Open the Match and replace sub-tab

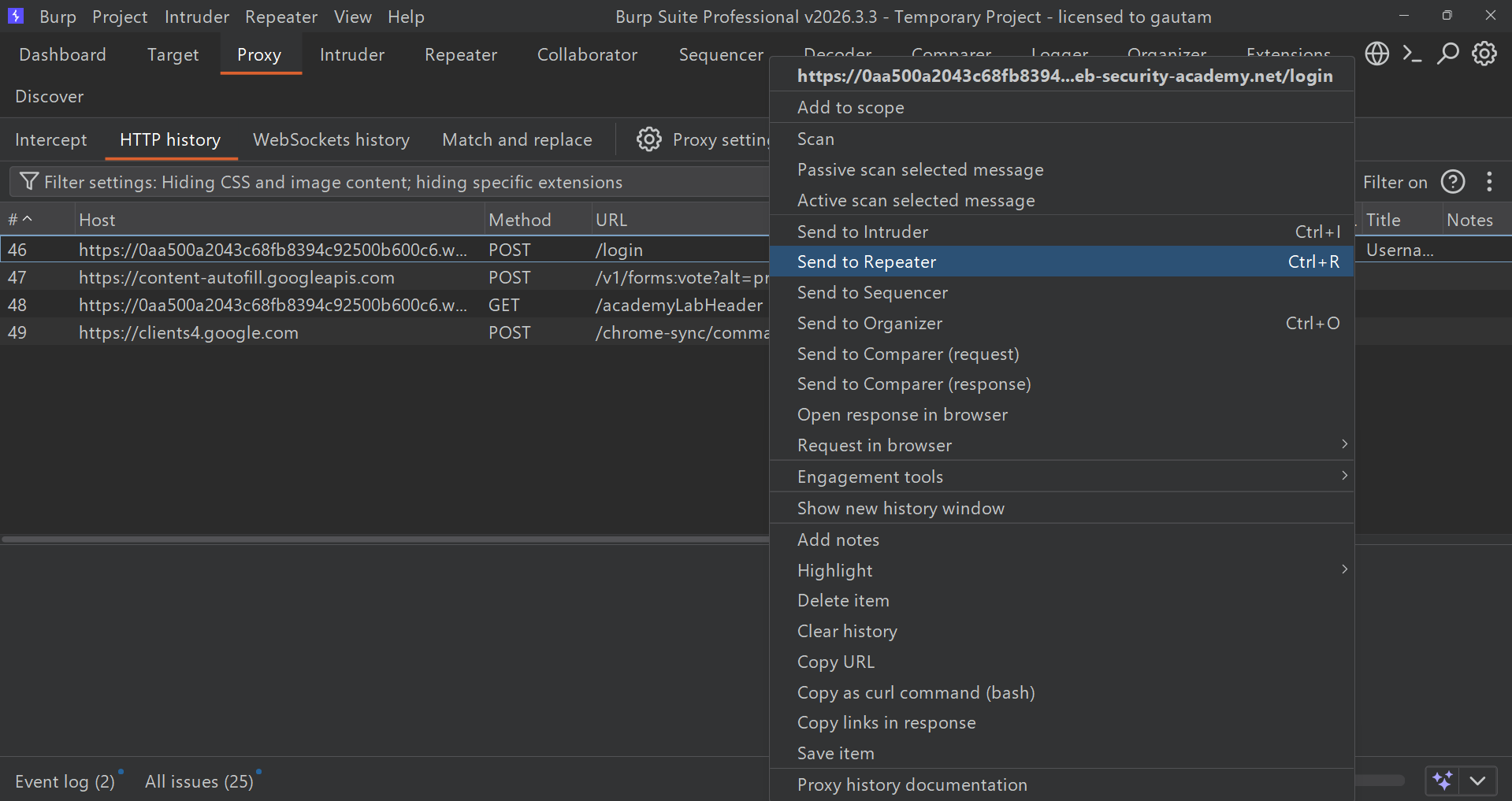[517, 139]
